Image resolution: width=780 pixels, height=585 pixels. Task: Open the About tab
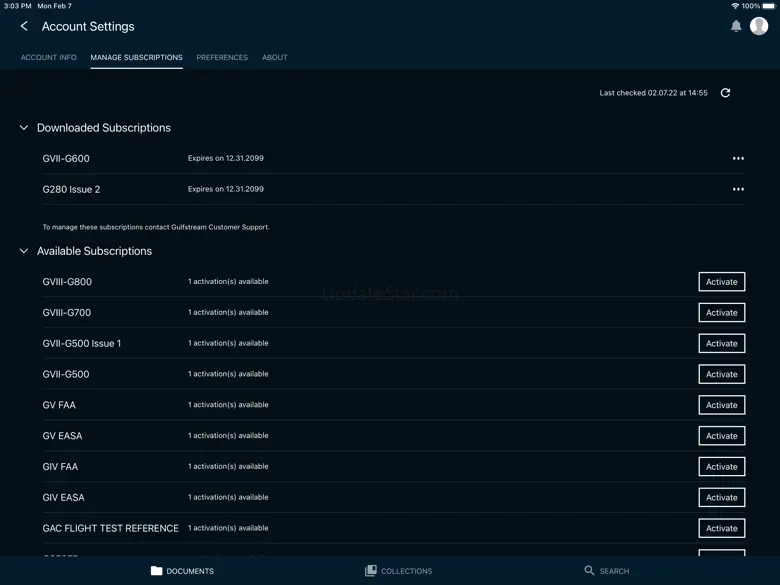tap(275, 57)
